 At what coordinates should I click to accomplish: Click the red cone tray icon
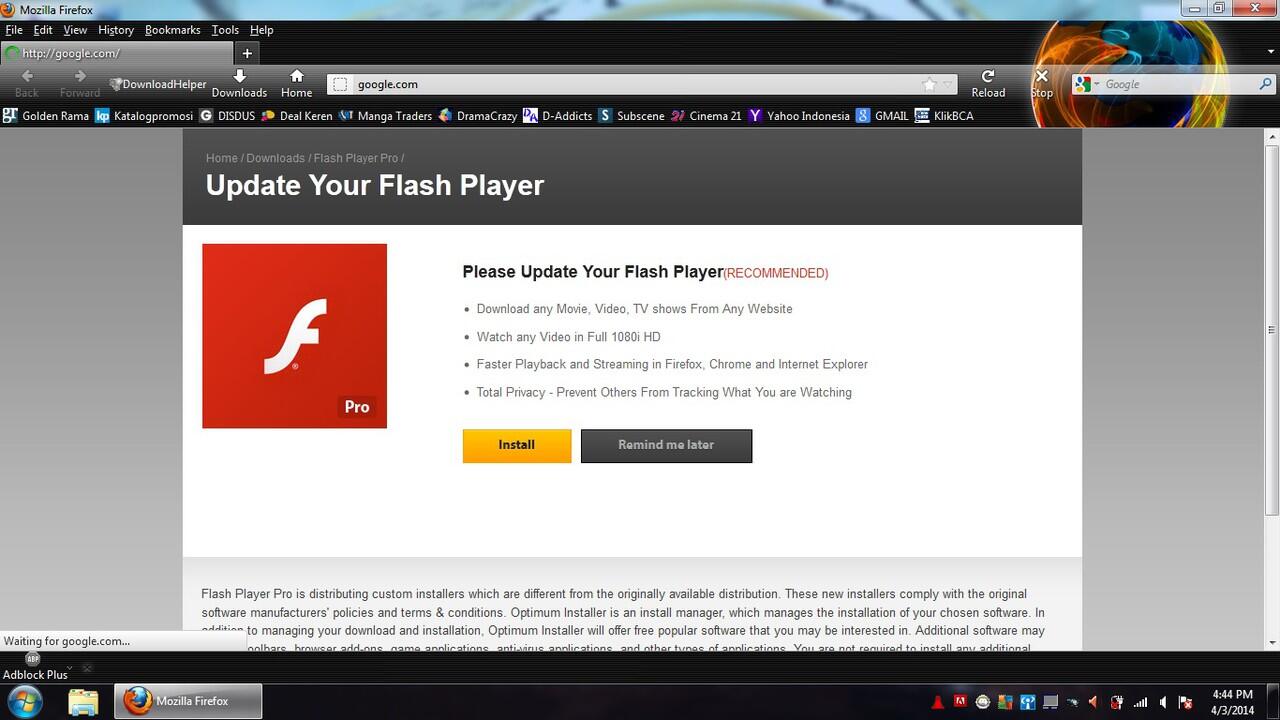point(938,702)
